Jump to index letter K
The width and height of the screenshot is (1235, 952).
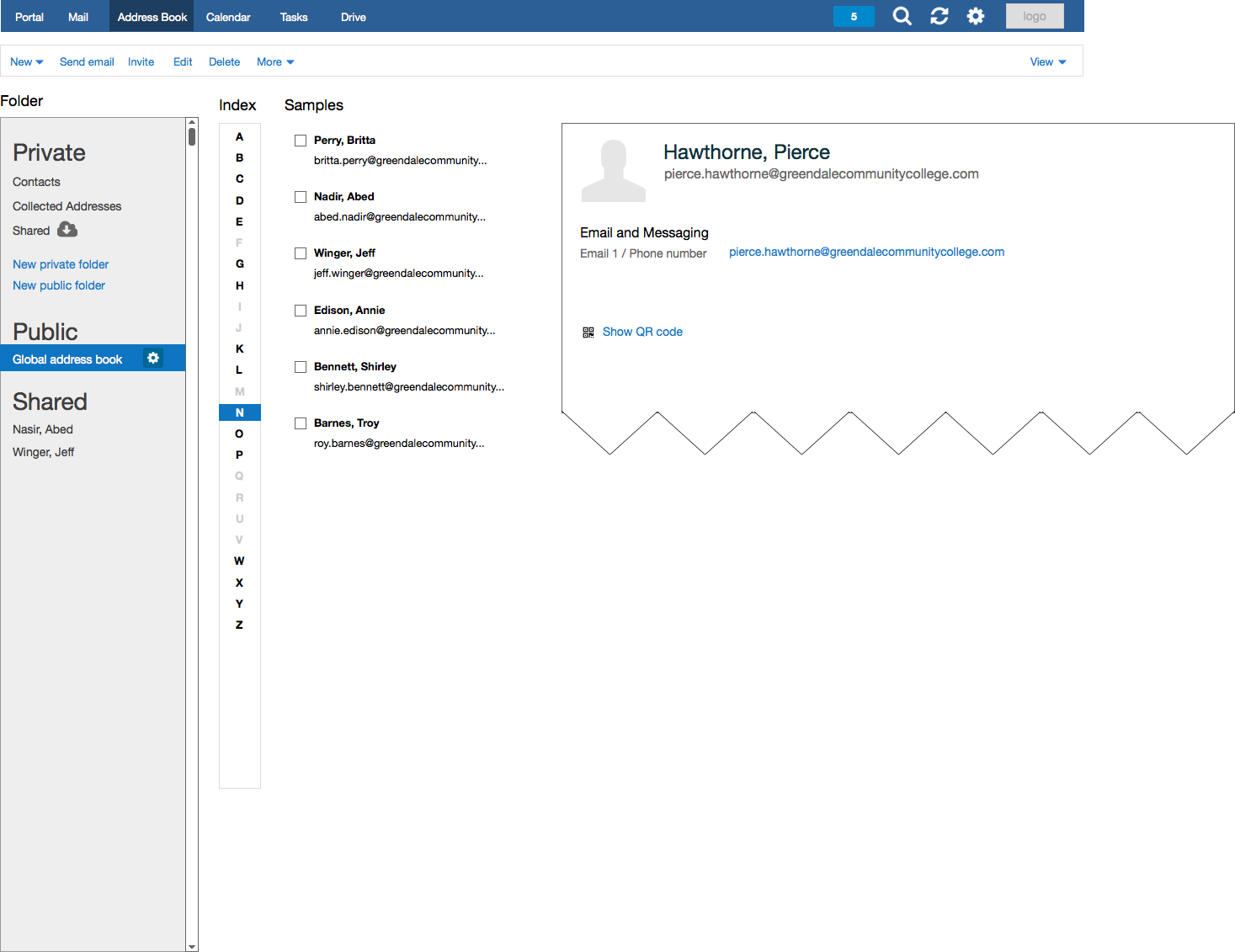coord(239,348)
